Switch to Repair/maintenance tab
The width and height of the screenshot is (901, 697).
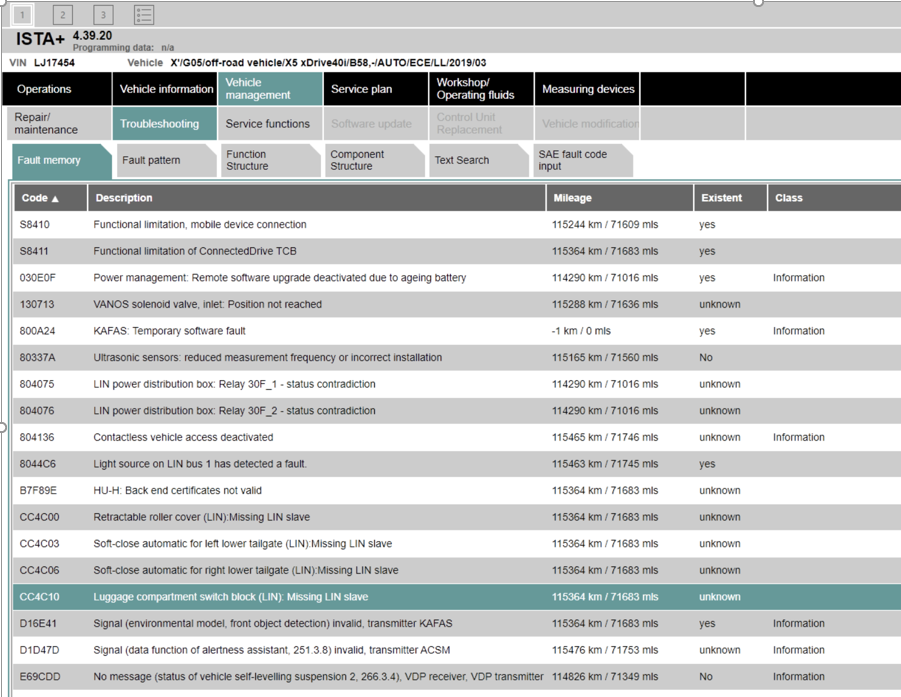click(x=56, y=124)
